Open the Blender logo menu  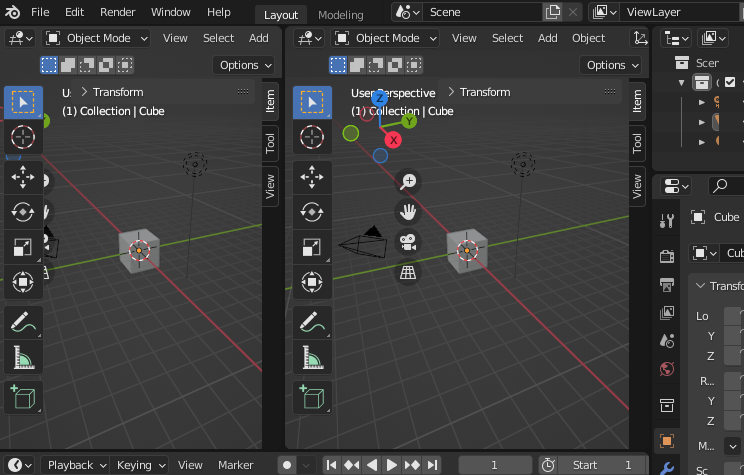click(12, 12)
